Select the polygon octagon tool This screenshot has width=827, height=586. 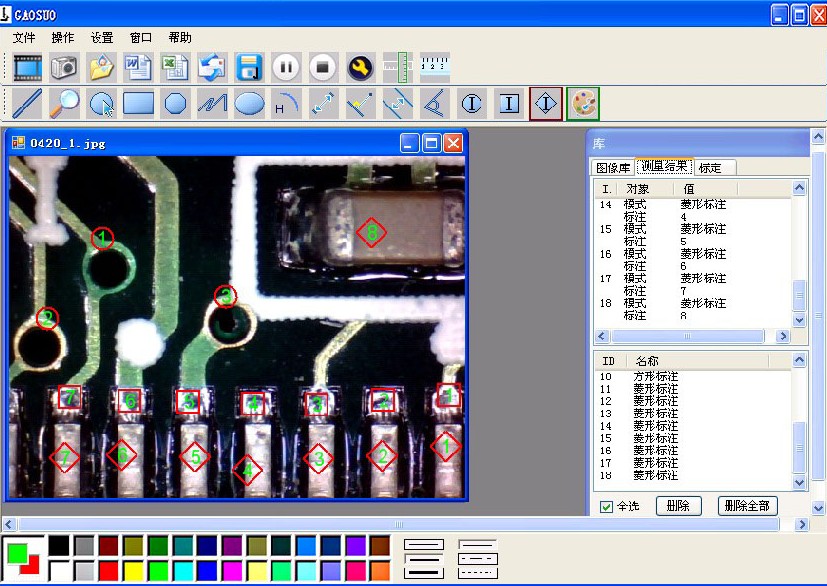(x=176, y=103)
